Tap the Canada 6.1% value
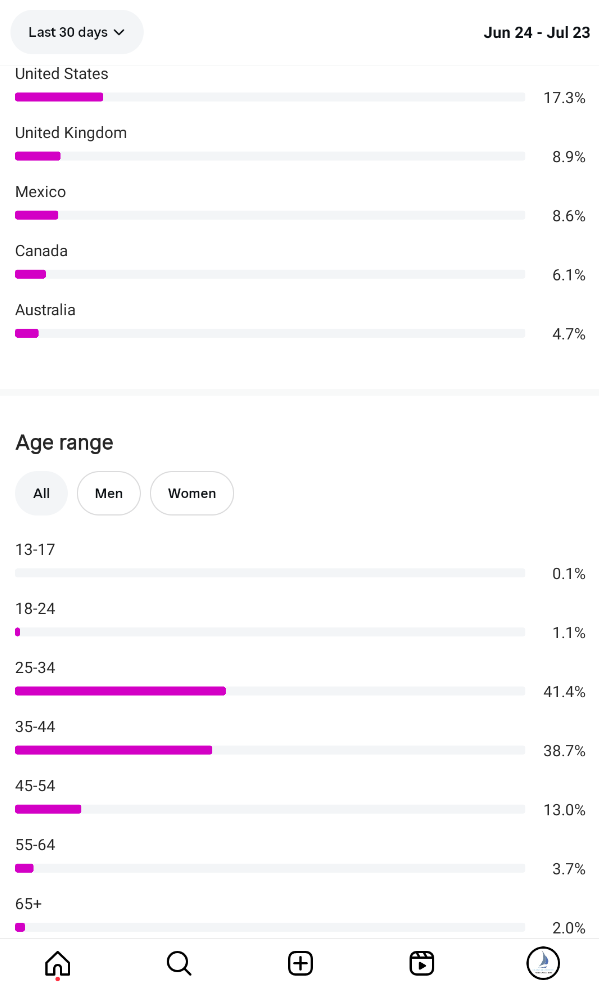 coord(568,275)
